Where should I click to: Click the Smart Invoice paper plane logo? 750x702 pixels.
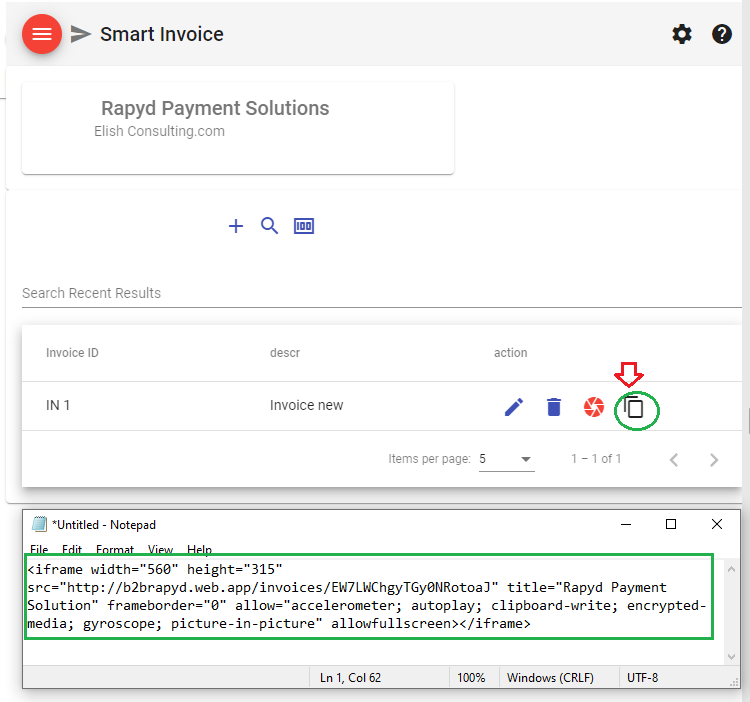[x=80, y=34]
